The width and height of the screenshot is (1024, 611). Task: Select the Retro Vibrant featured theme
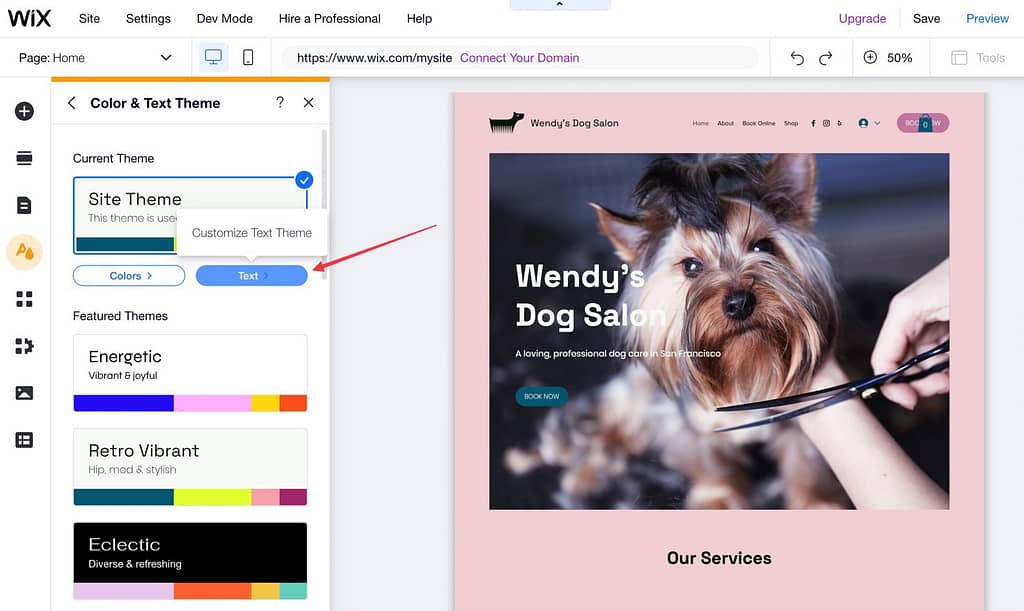190,467
